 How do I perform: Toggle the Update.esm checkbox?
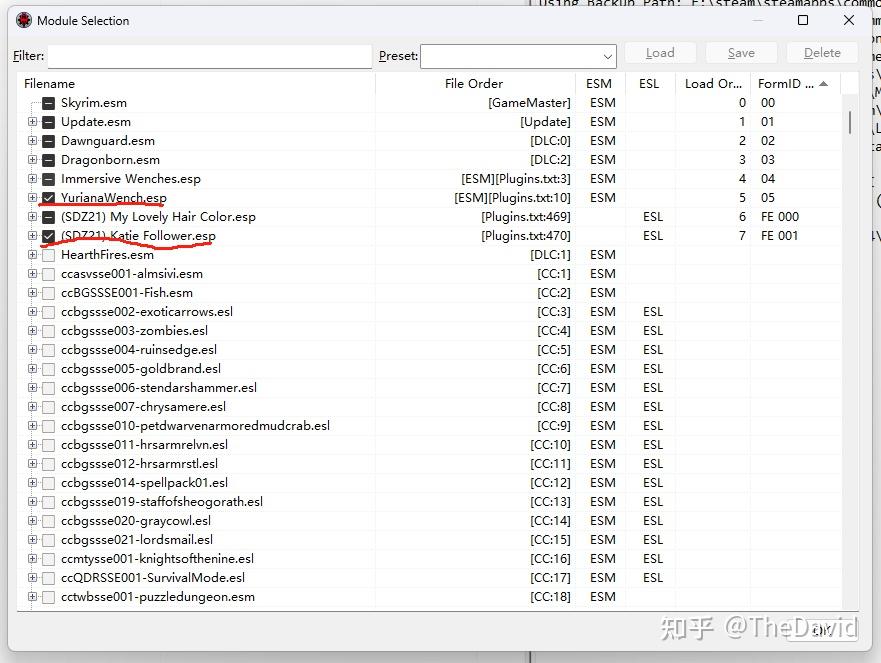[49, 122]
